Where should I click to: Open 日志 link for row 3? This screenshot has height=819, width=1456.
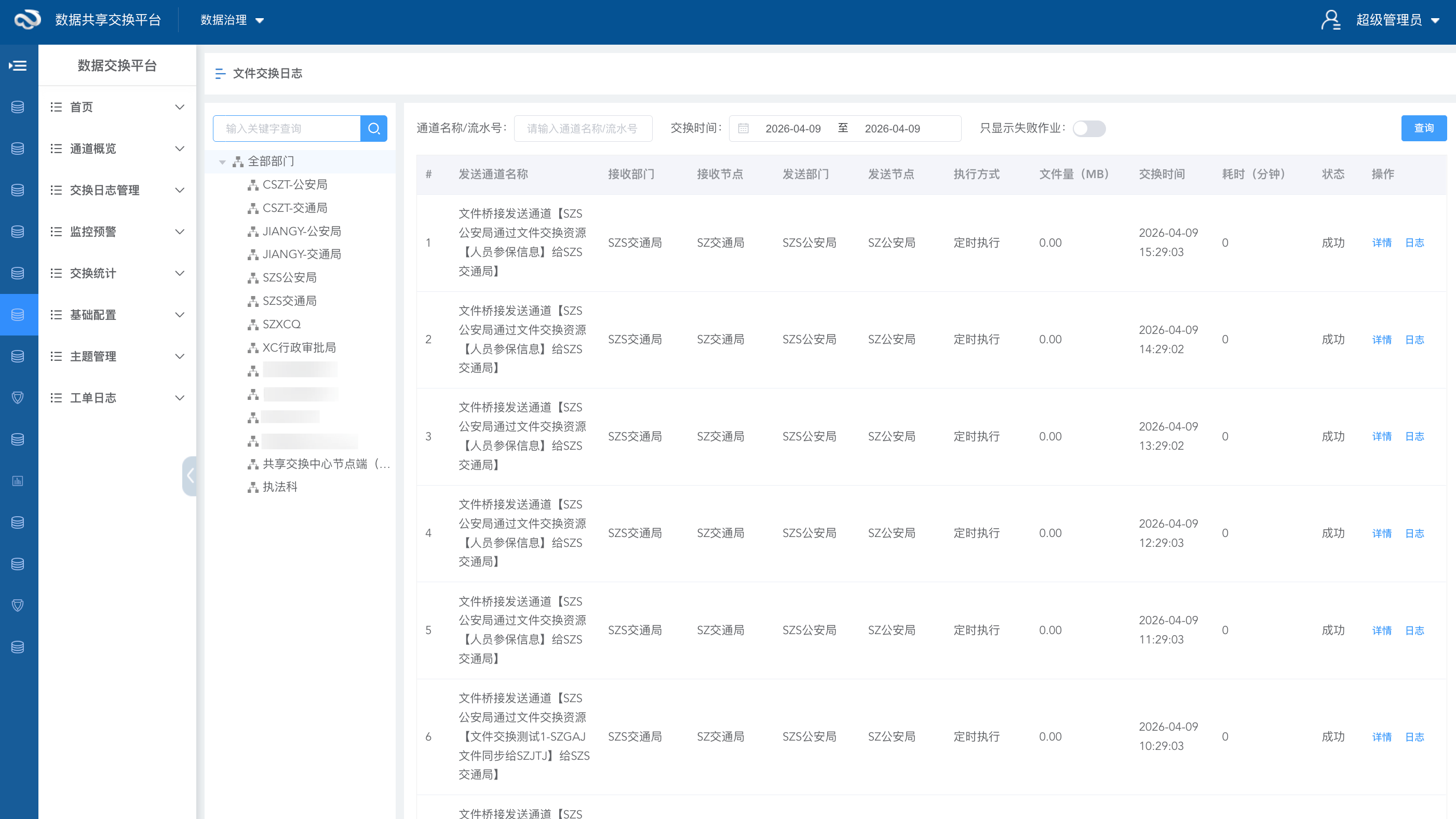[1414, 436]
